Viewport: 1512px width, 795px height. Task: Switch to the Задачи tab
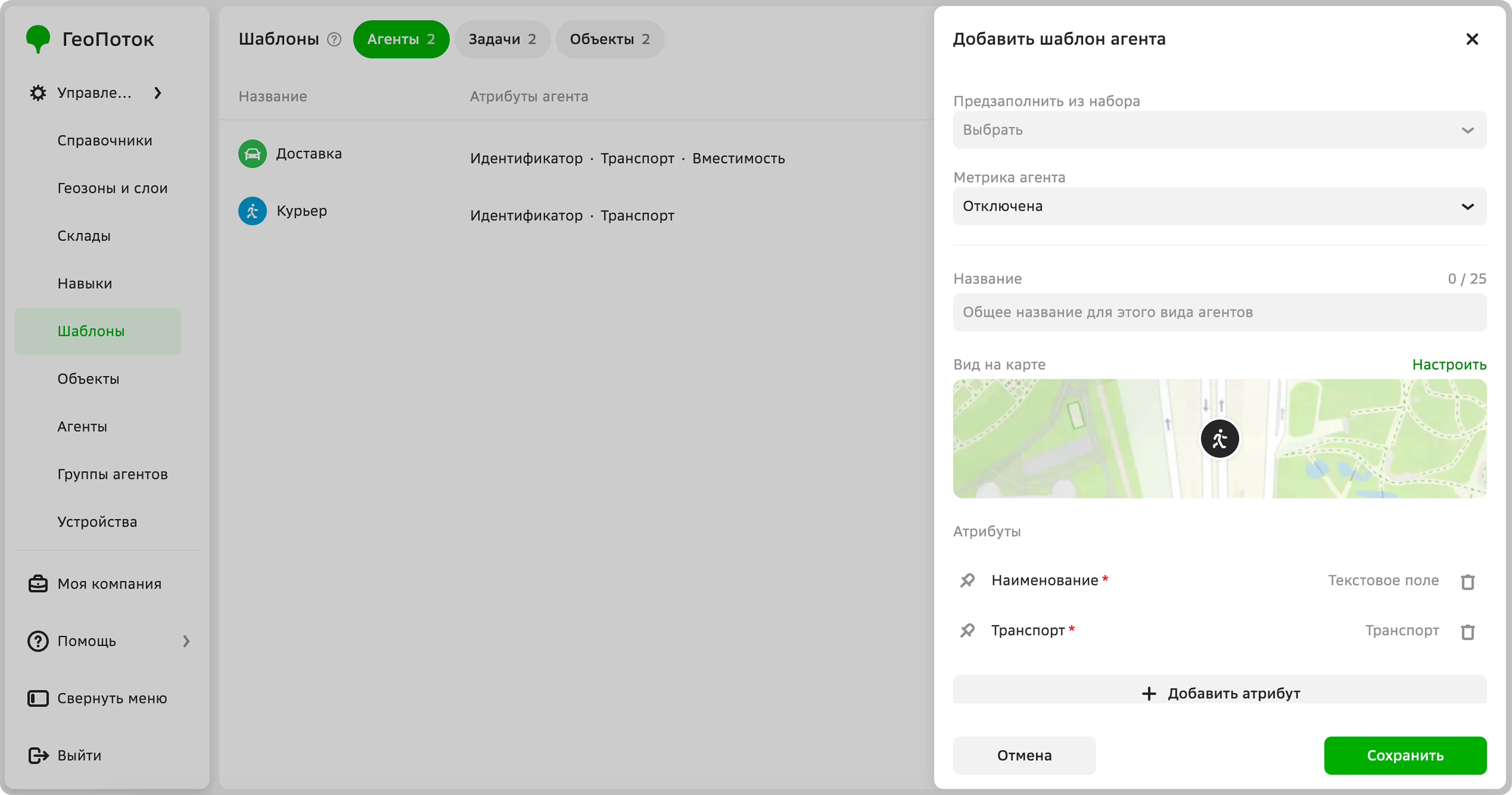[x=502, y=39]
